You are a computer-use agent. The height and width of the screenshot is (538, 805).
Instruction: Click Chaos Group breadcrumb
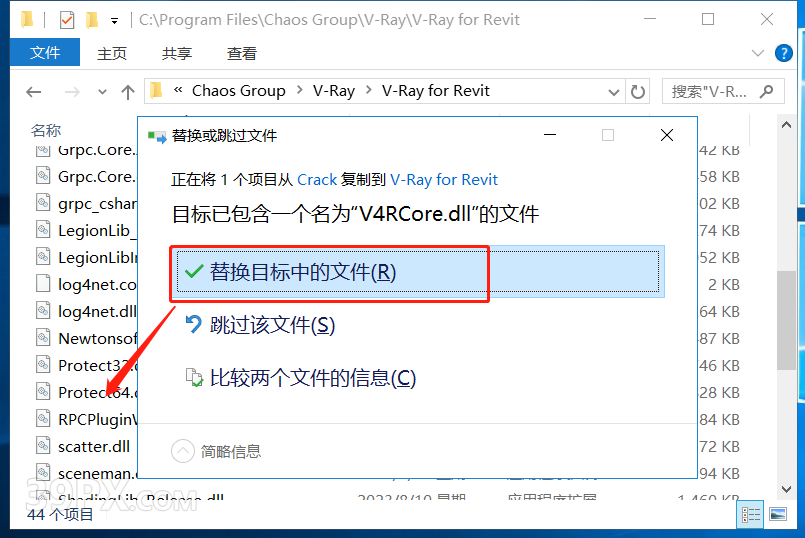click(238, 91)
